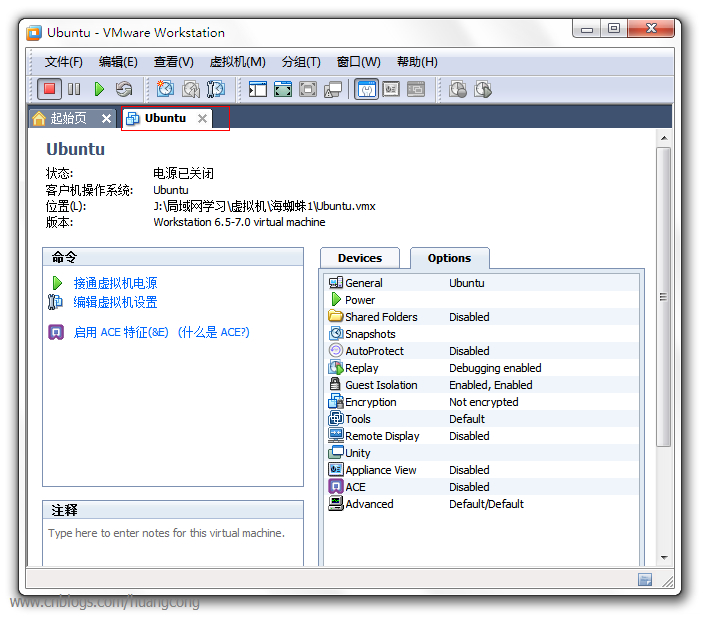Click the ACE icon beside 启用 ACE 特征
Screen dimensions: 706x620
coord(56,332)
